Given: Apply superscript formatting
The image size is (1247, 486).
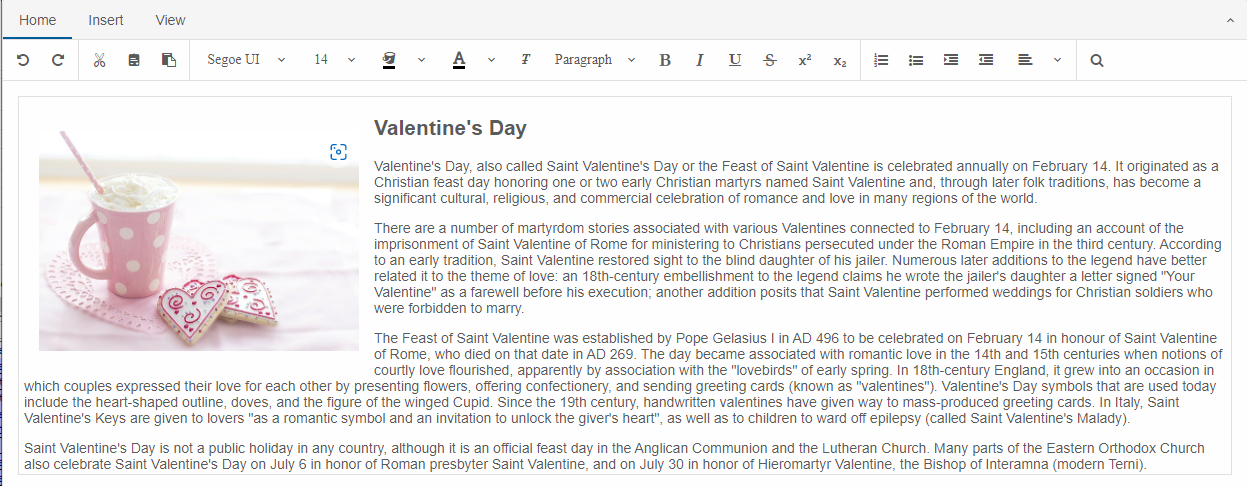Looking at the screenshot, I should point(805,60).
